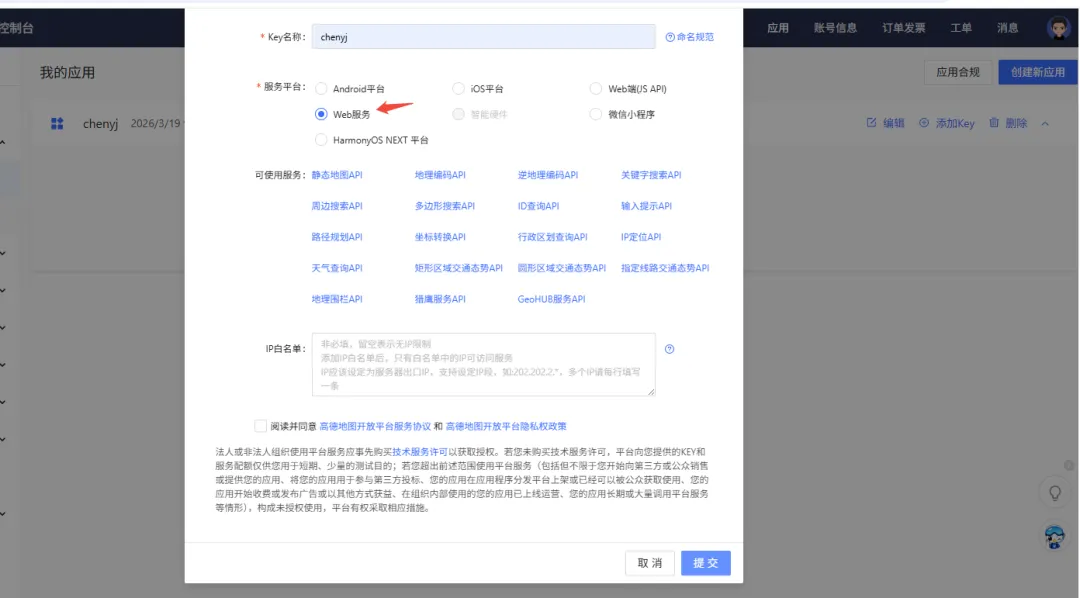
Task: Focus the Key名称 input field
Action: (484, 37)
